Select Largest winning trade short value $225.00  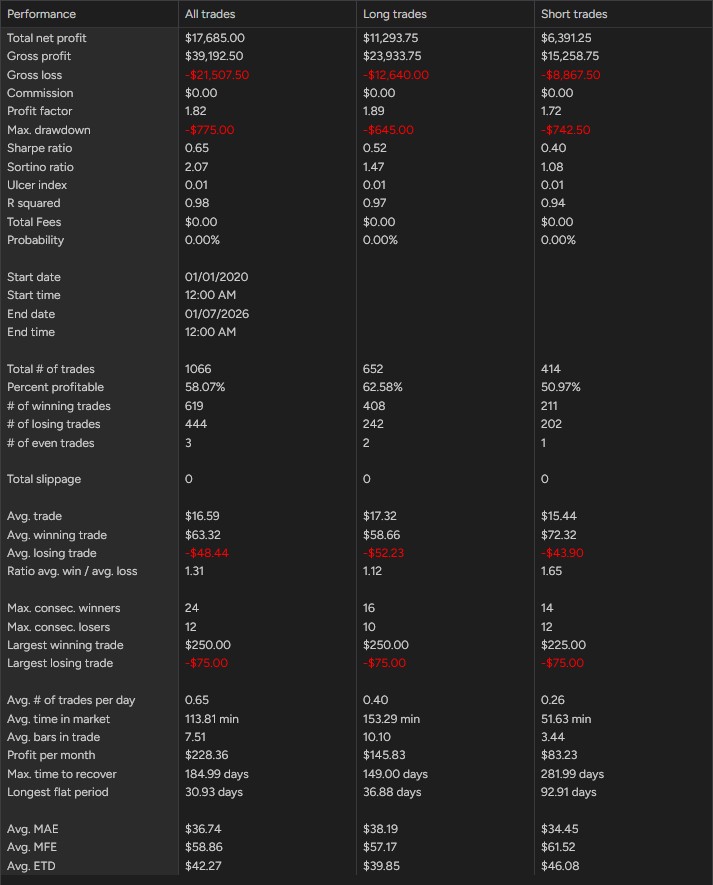pyautogui.click(x=563, y=645)
